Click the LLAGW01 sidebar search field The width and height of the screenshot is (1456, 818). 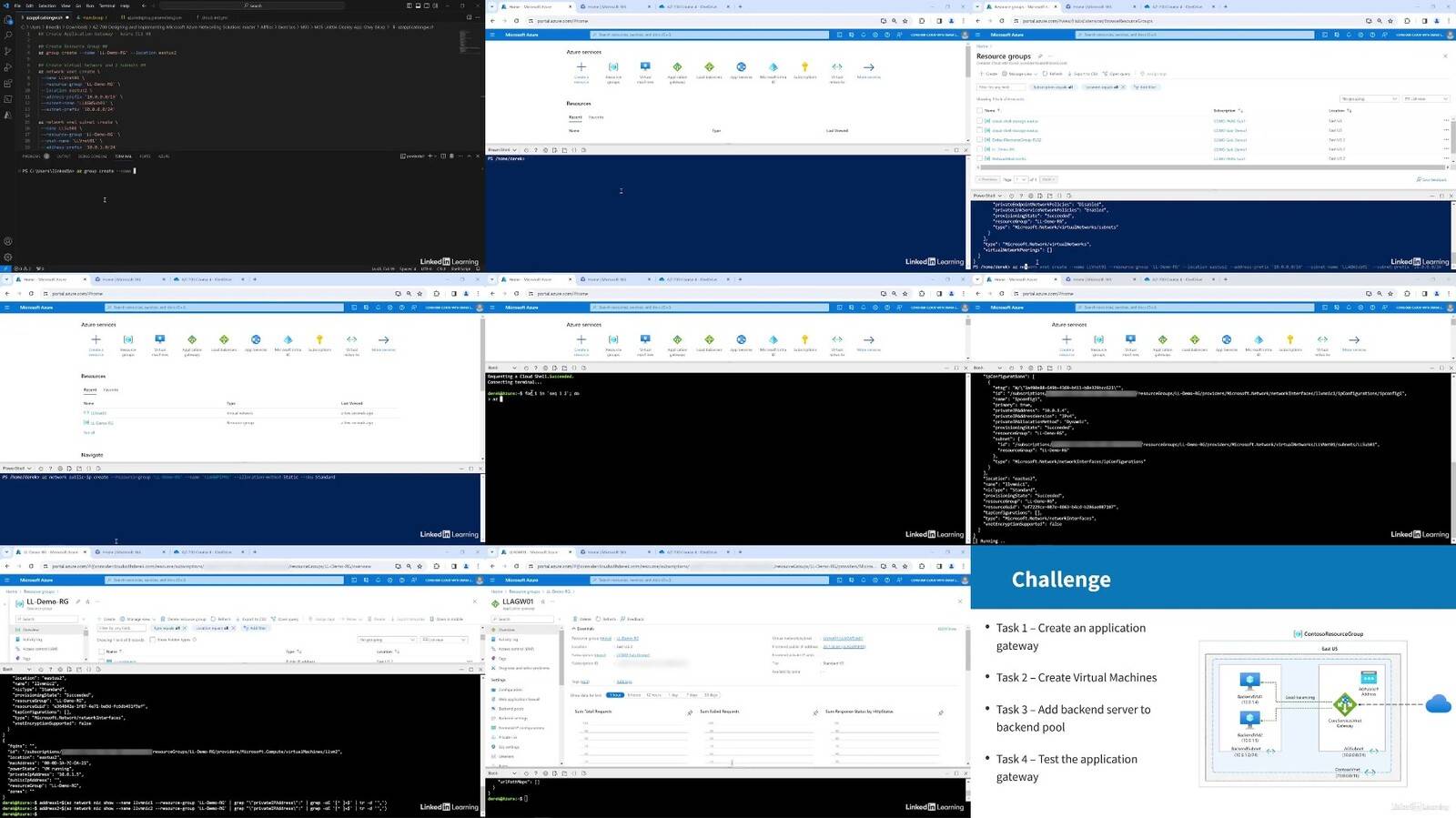524,619
